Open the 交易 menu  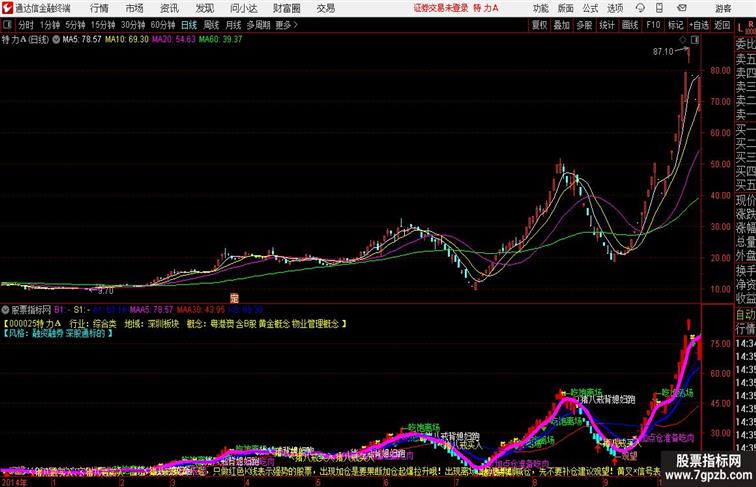click(x=325, y=8)
